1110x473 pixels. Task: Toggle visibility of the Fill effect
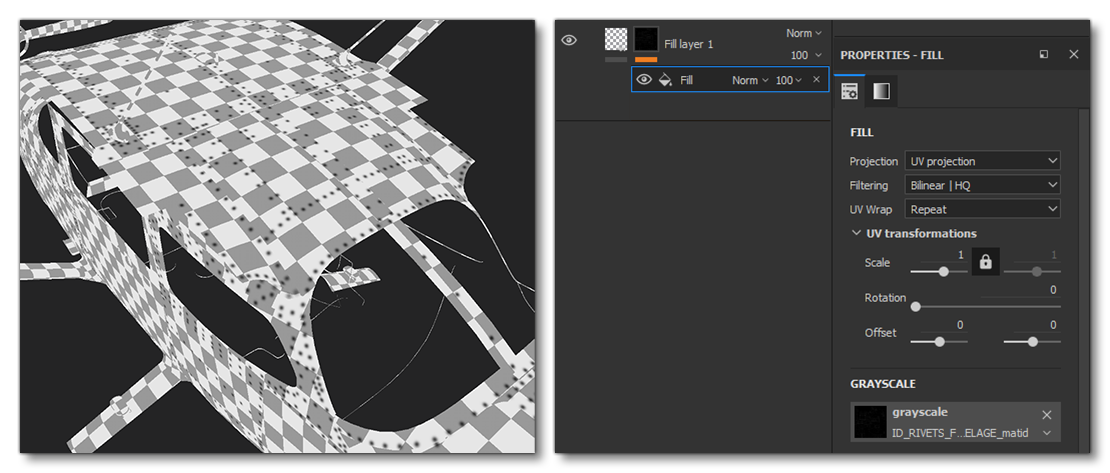644,80
